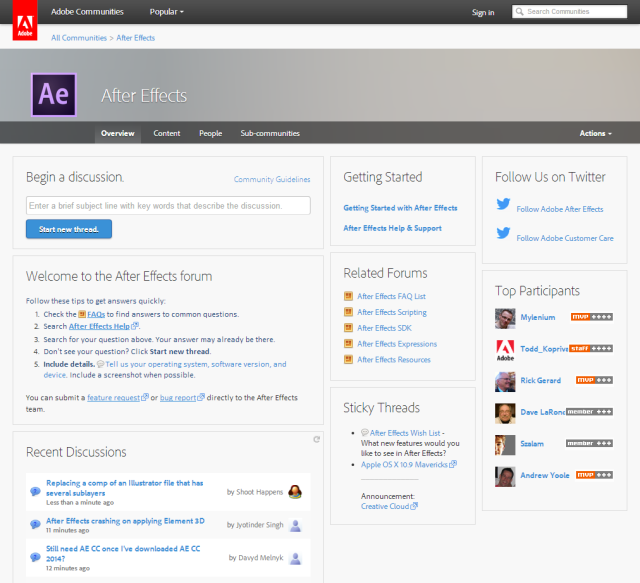Open the People tab

[x=211, y=133]
